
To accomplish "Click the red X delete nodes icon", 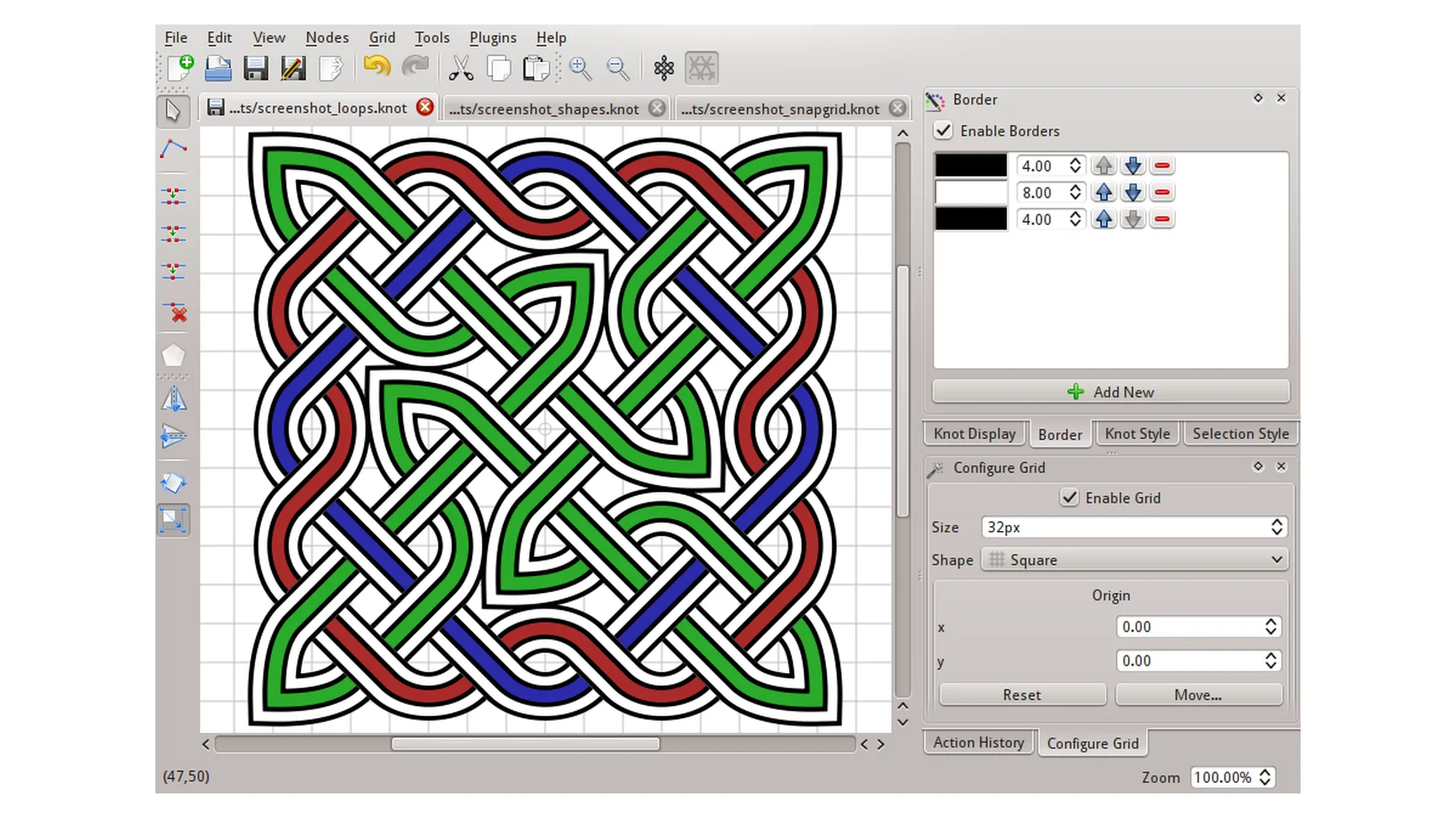I will point(173,312).
